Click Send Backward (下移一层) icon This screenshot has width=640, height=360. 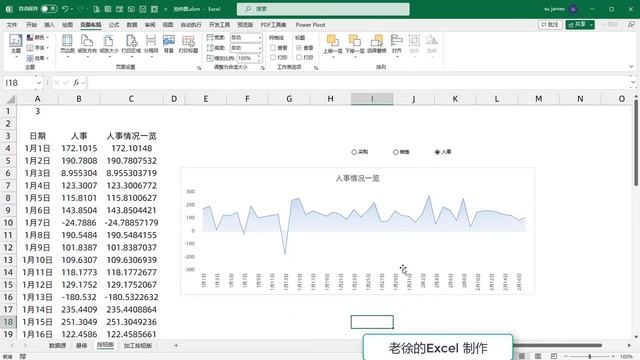[354, 41]
